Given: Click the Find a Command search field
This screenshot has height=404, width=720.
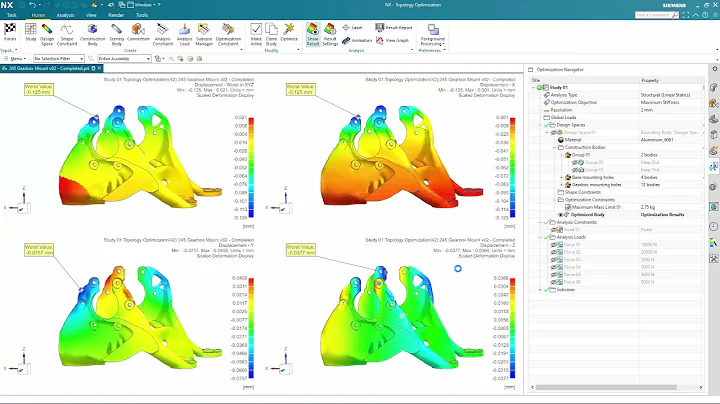Looking at the screenshot, I should coord(657,15).
